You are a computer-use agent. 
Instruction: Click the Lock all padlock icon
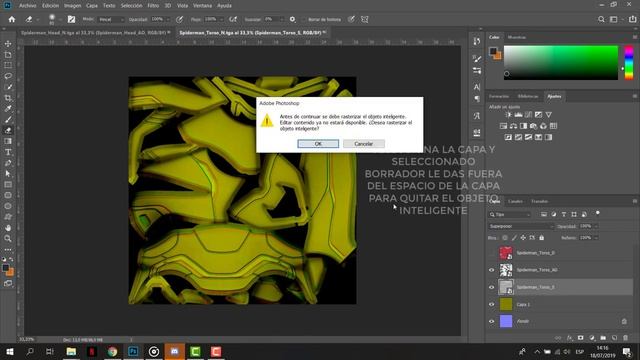coord(542,238)
